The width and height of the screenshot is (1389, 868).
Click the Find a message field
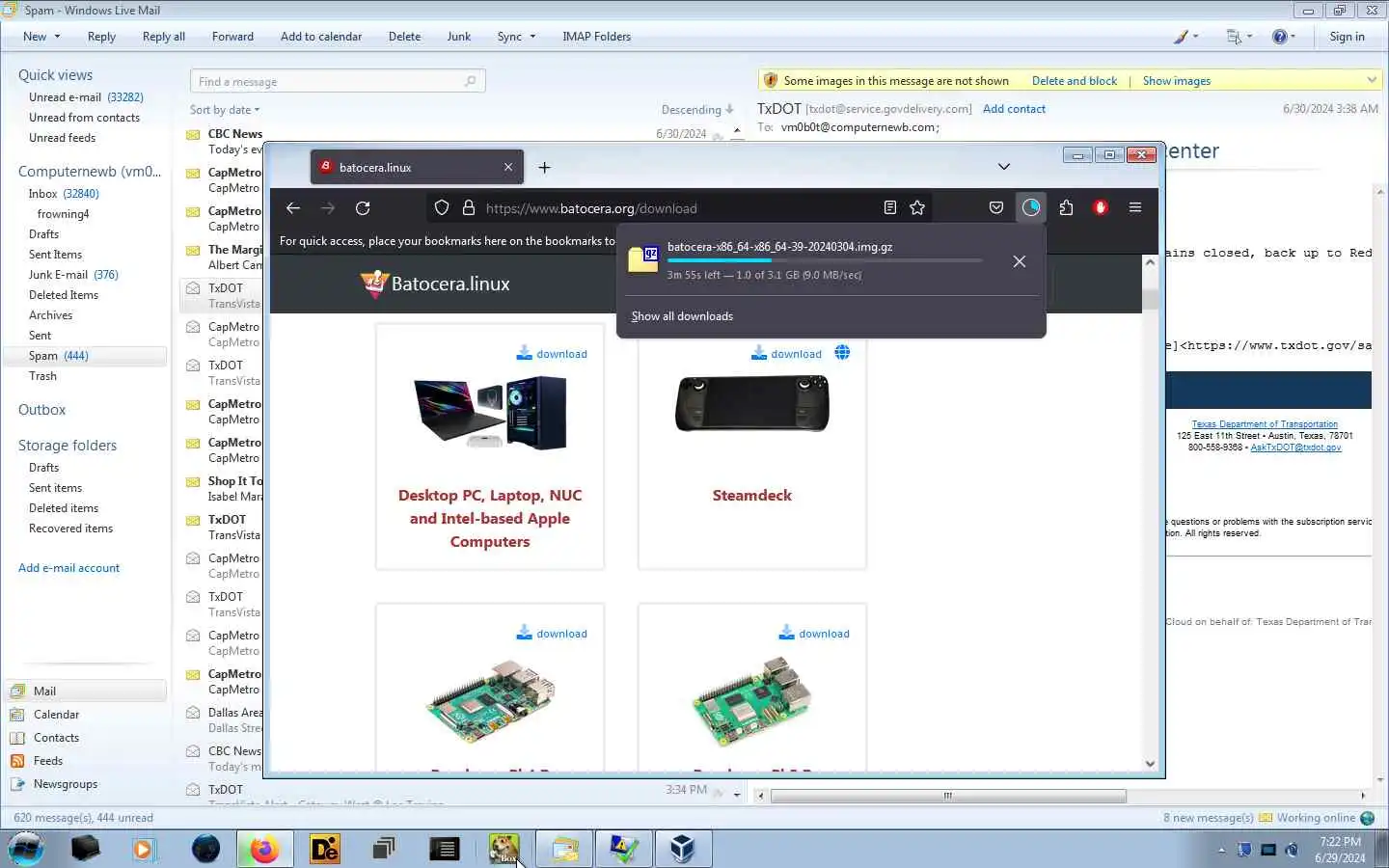coord(338,81)
